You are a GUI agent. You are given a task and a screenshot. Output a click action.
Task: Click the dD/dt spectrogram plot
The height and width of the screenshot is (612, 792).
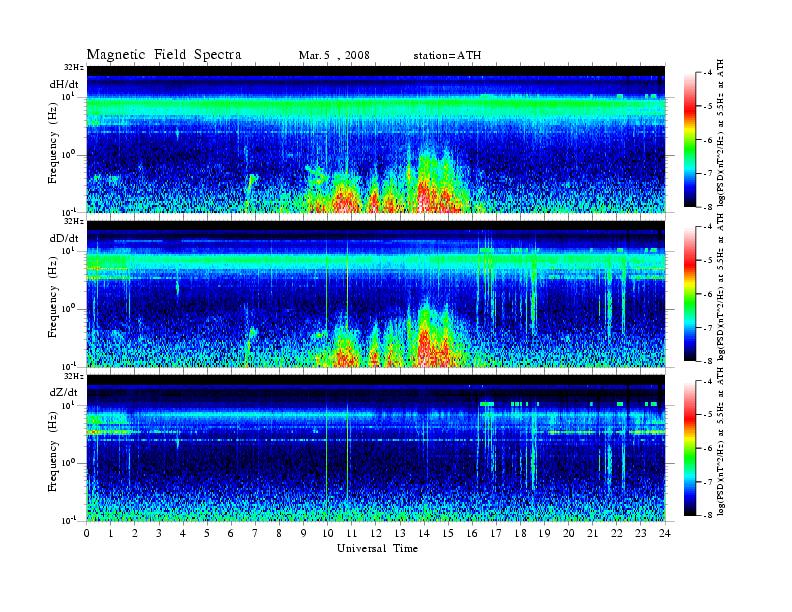point(376,294)
